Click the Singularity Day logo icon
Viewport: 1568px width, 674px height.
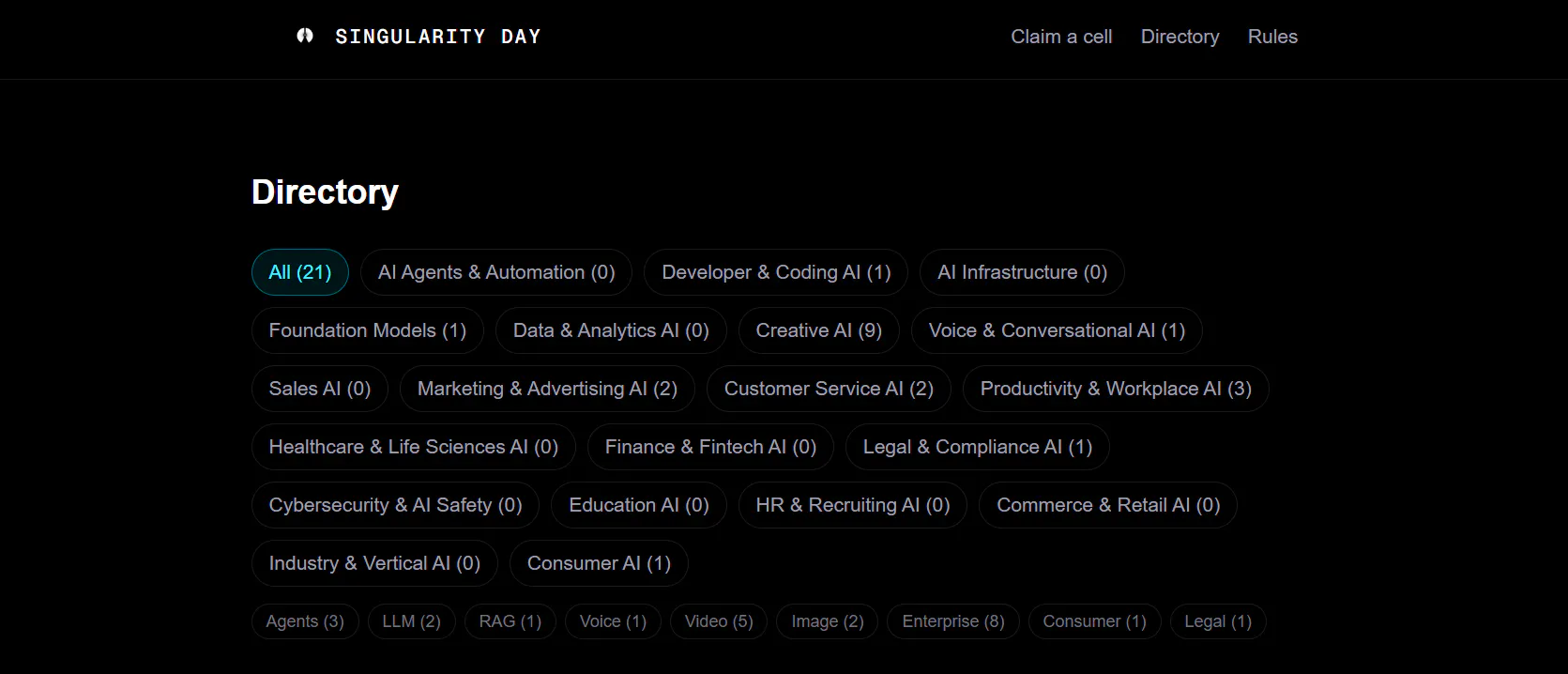coord(305,36)
